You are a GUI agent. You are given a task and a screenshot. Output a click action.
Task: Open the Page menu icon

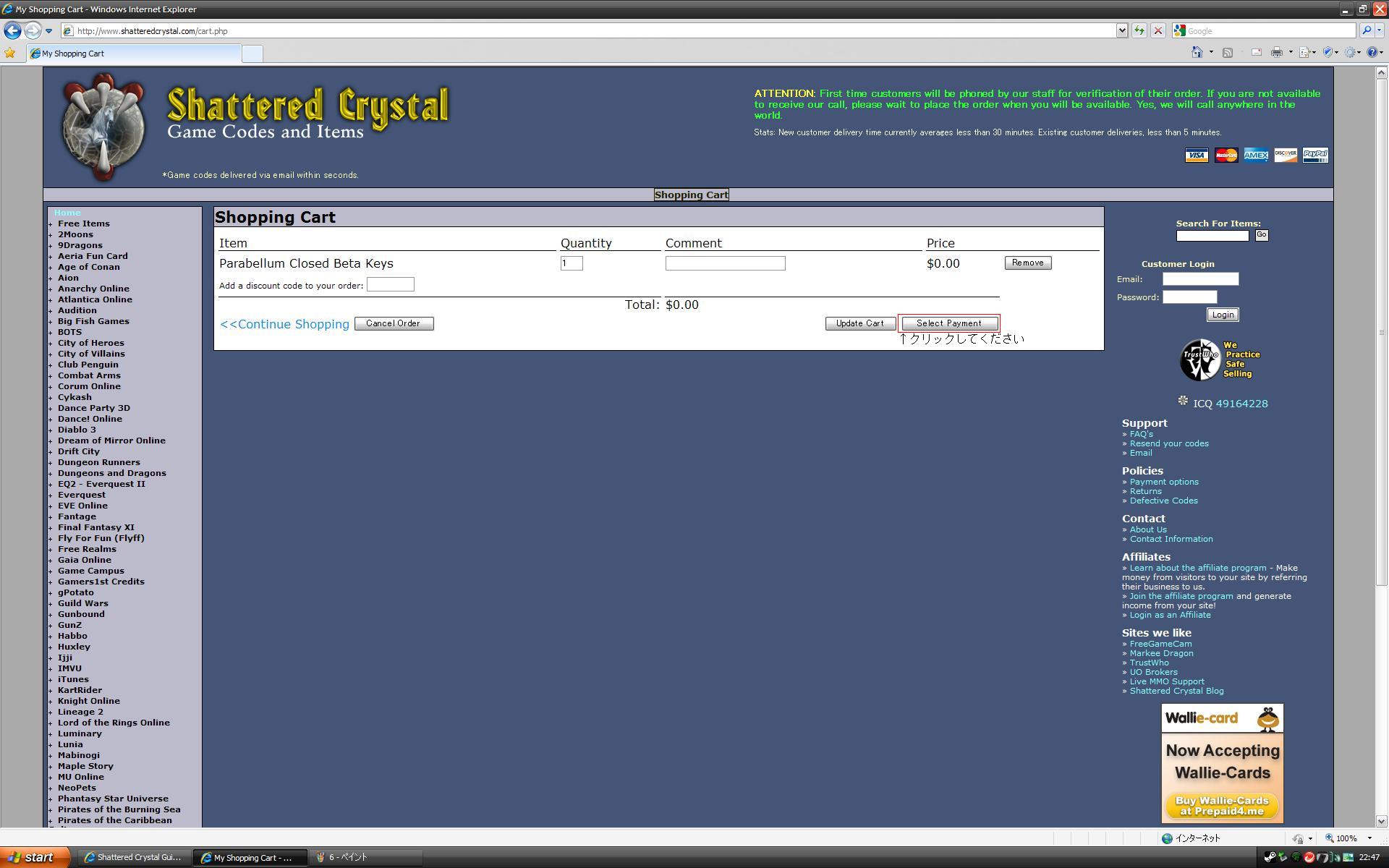coord(1305,52)
